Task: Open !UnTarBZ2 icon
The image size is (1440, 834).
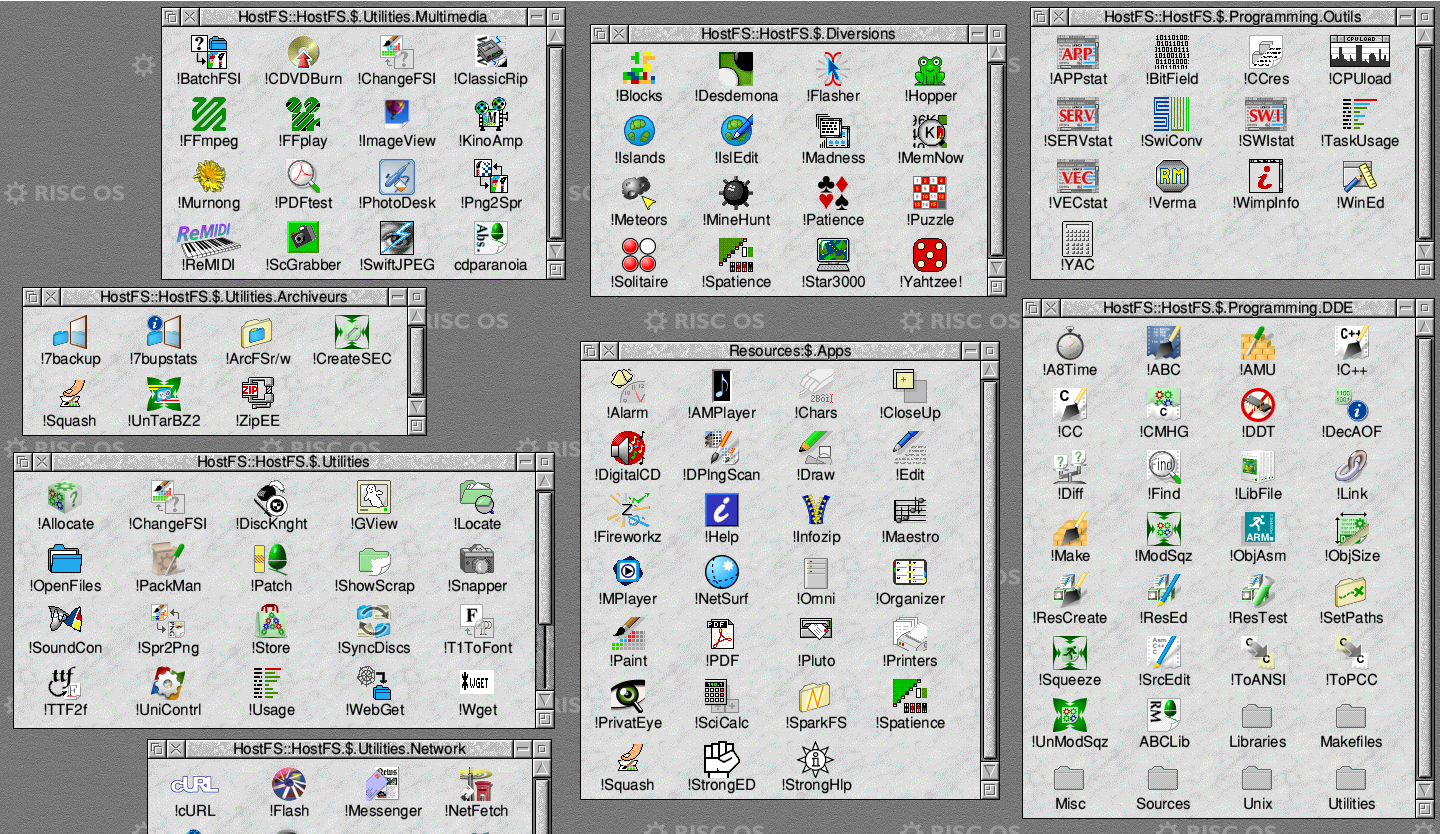Action: pos(164,395)
